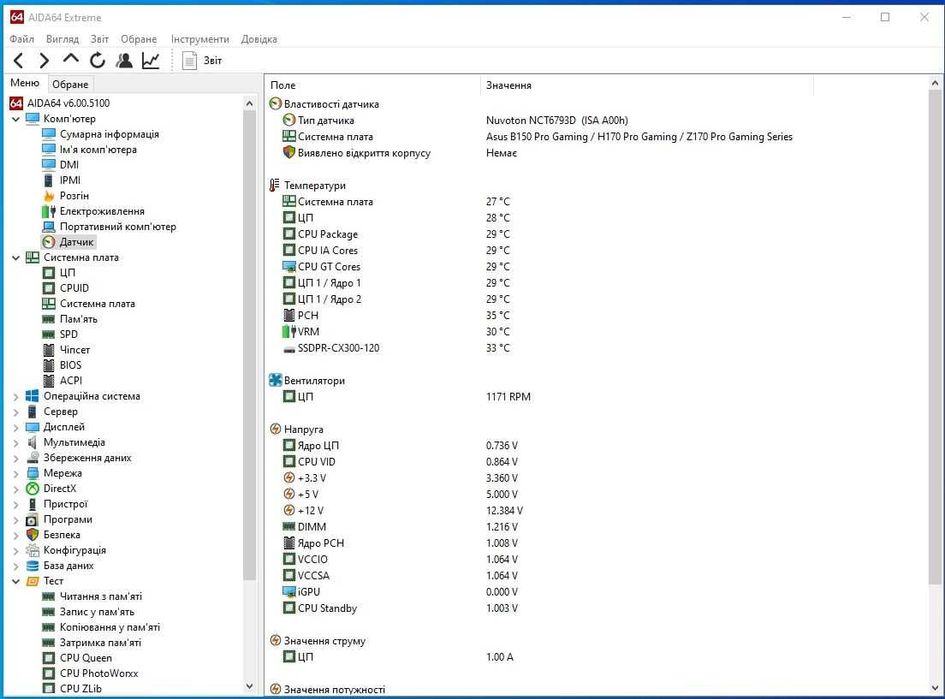
Task: Open the Інструменти menu
Action: click(x=199, y=39)
